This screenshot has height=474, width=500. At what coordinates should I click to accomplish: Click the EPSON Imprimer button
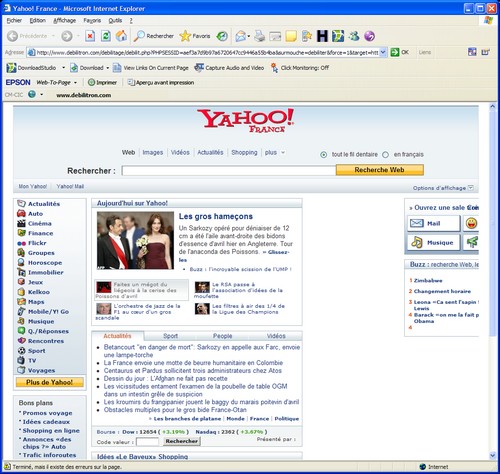click(102, 82)
